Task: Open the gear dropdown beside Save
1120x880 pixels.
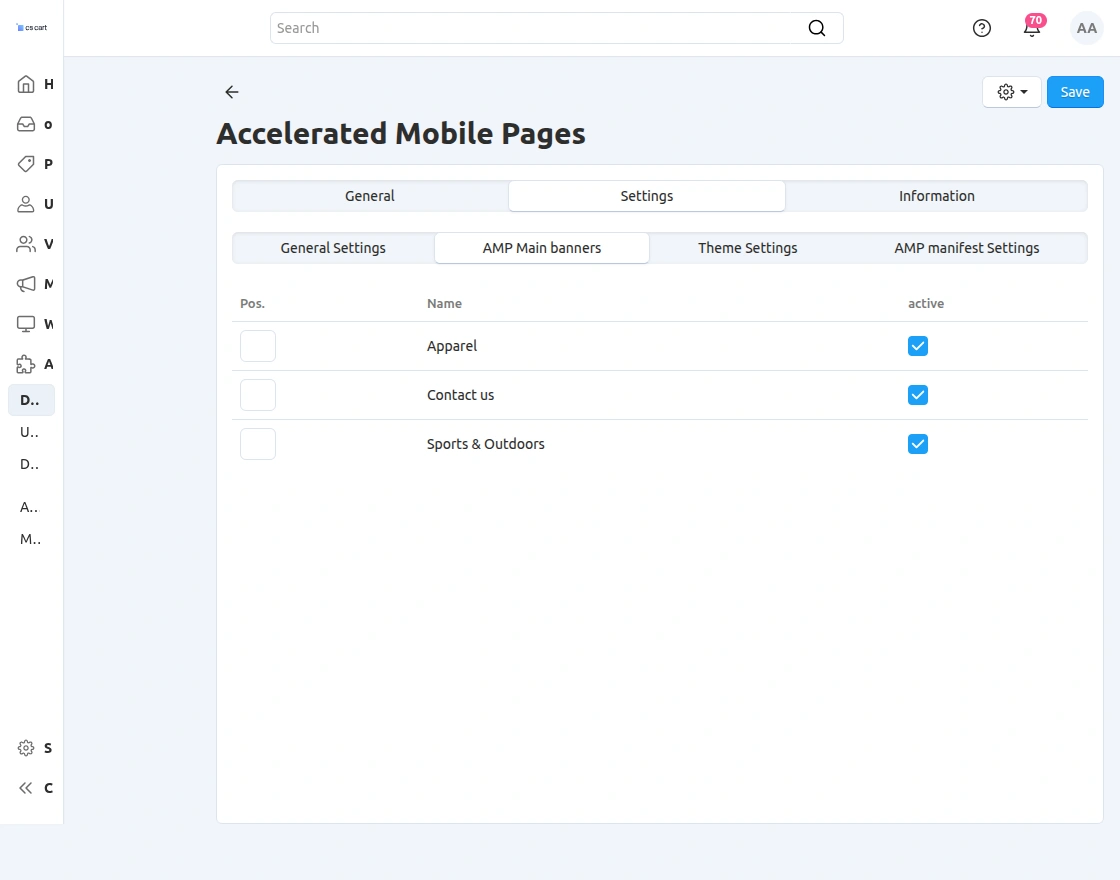Action: tap(1011, 92)
